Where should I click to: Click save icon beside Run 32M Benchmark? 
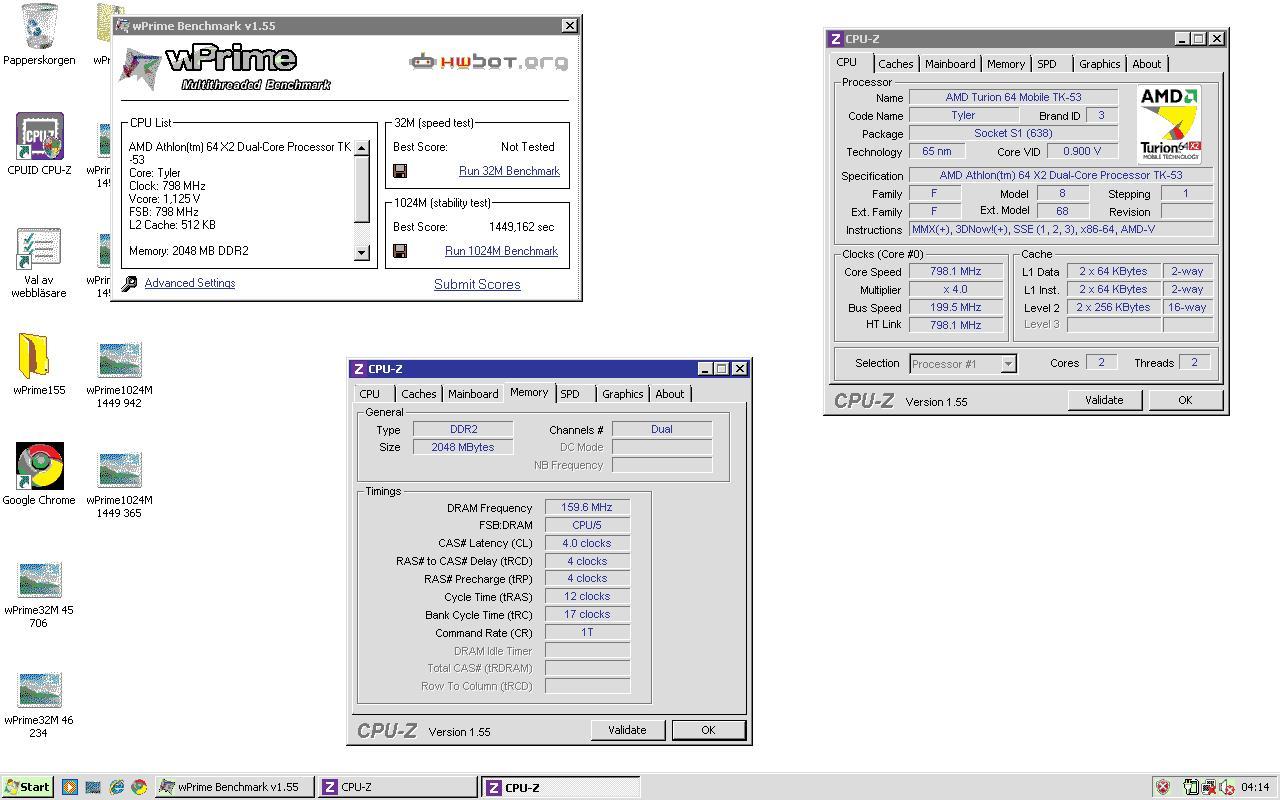tap(400, 171)
